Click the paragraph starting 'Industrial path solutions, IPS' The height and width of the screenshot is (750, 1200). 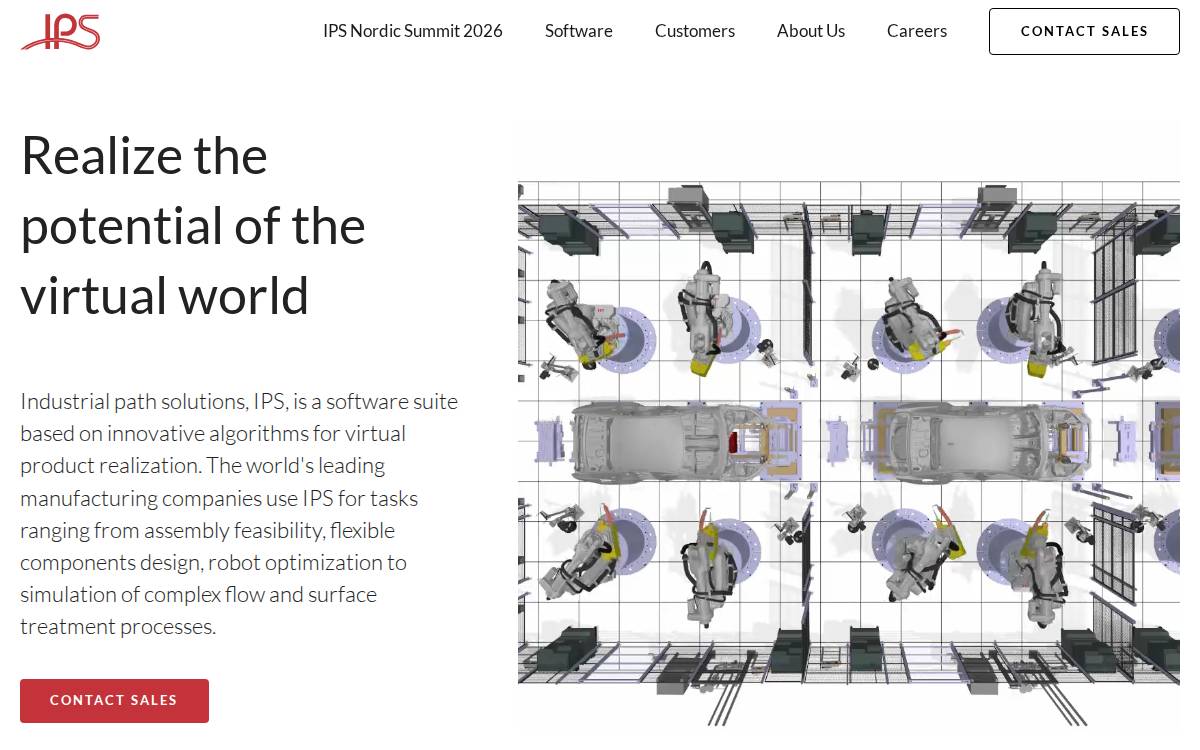coord(240,514)
